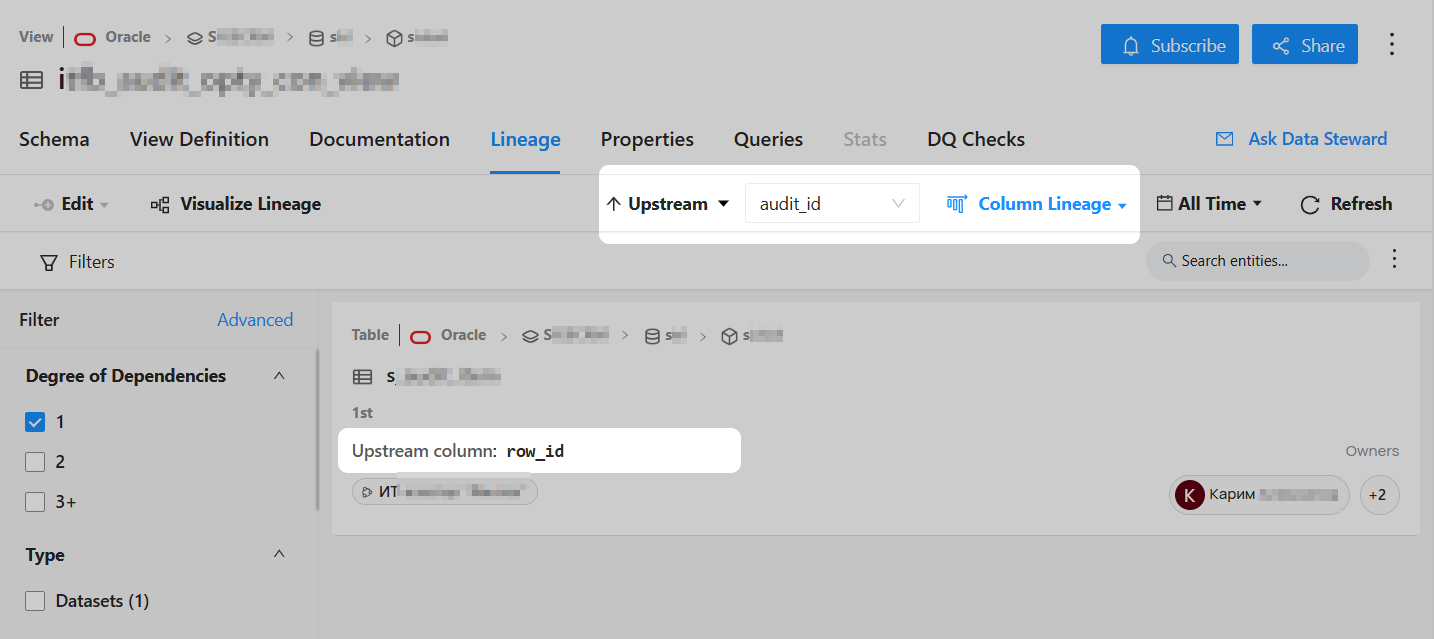The width and height of the screenshot is (1434, 639).
Task: Uncheck degree of dependencies 1
Action: point(35,422)
